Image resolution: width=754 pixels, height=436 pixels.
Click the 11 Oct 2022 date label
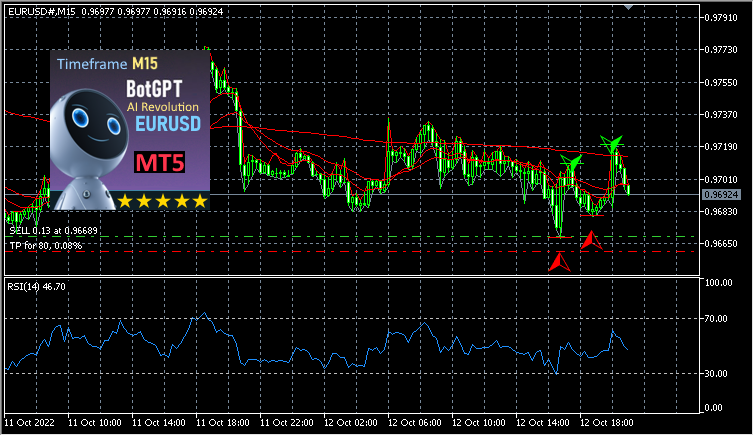(x=29, y=423)
